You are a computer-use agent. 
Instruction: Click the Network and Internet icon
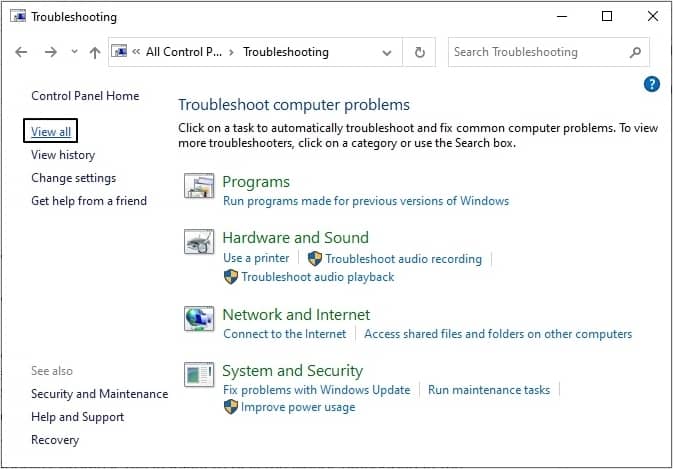coord(199,319)
